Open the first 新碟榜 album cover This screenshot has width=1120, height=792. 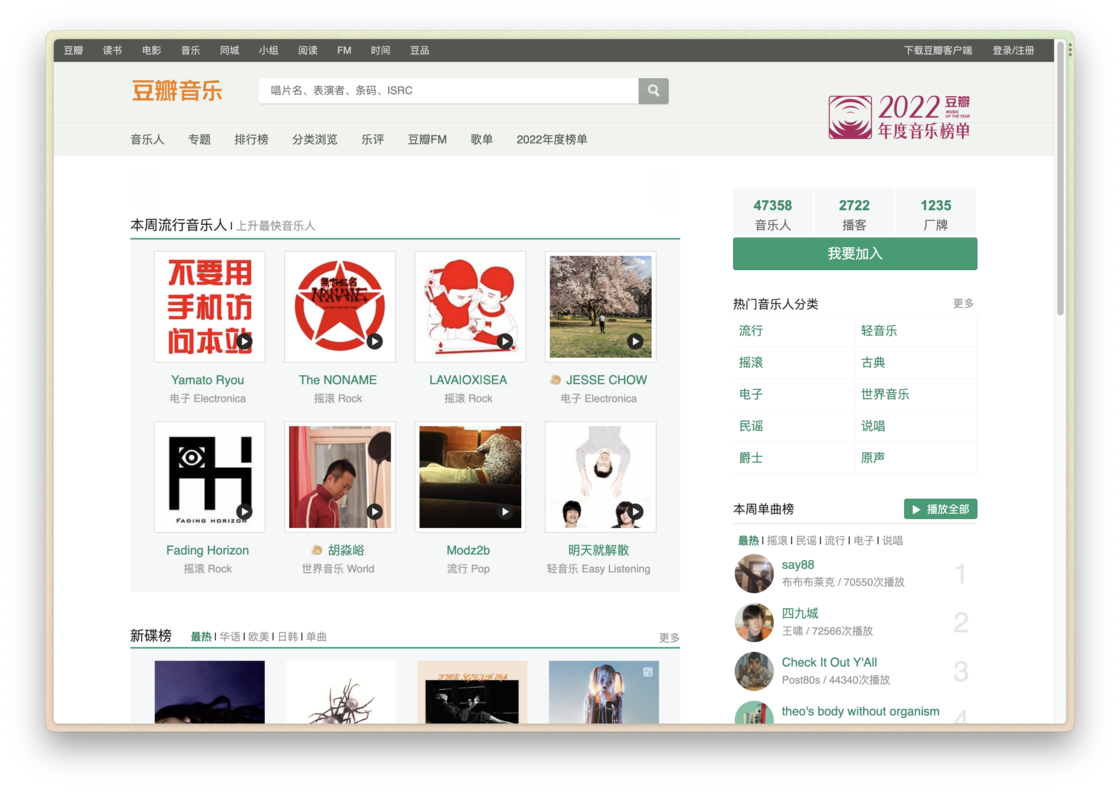click(x=209, y=692)
